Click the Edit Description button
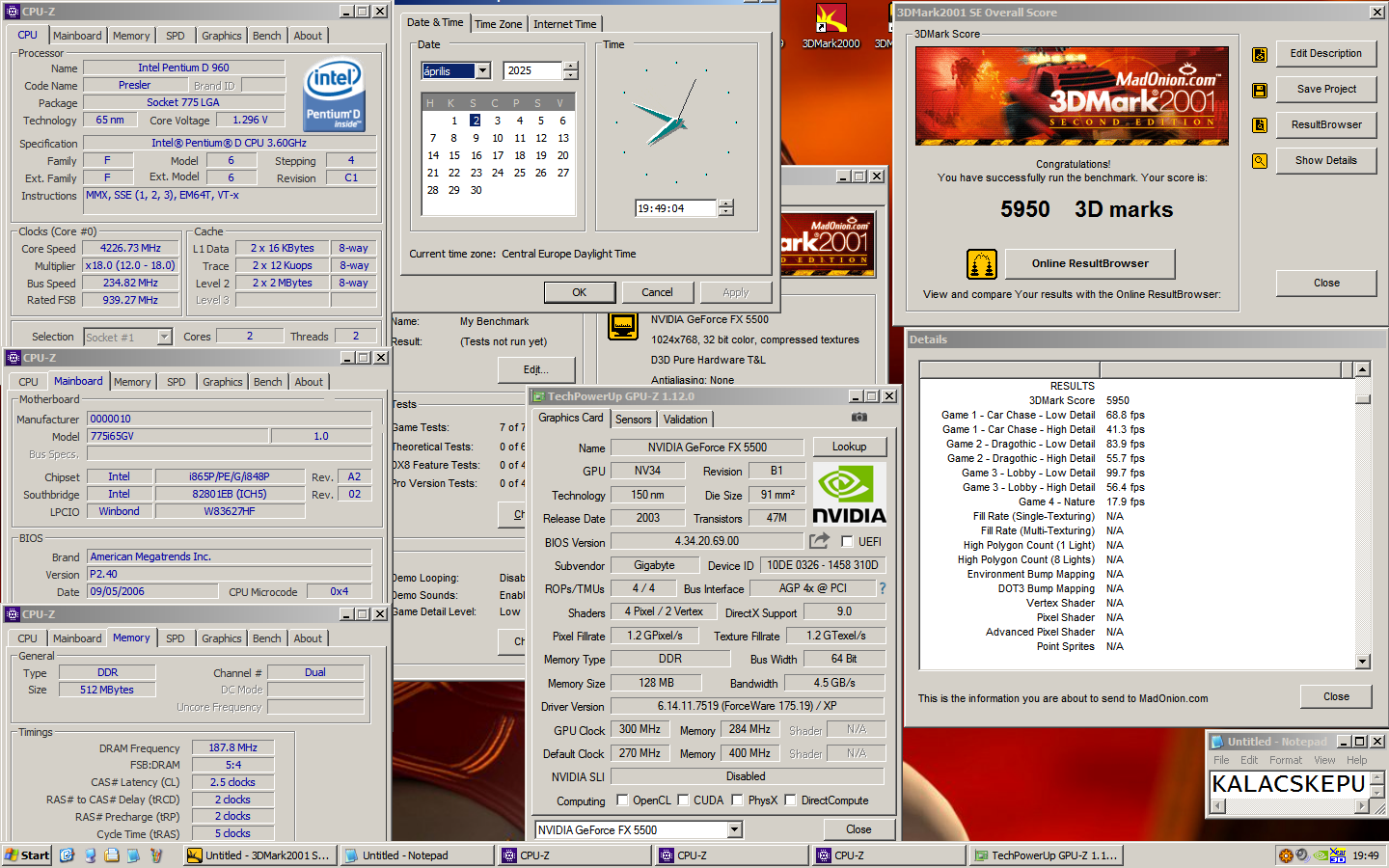Viewport: 1389px width, 868px height. [1326, 53]
